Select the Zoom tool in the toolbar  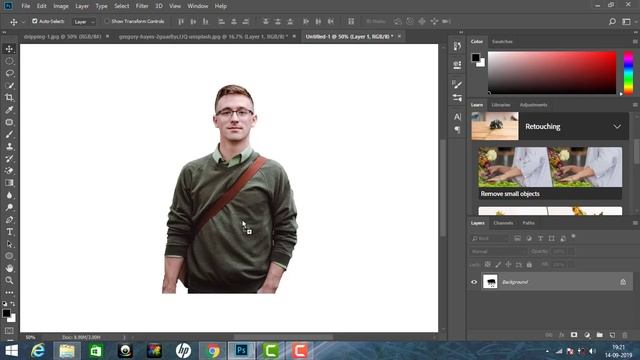tap(9, 280)
